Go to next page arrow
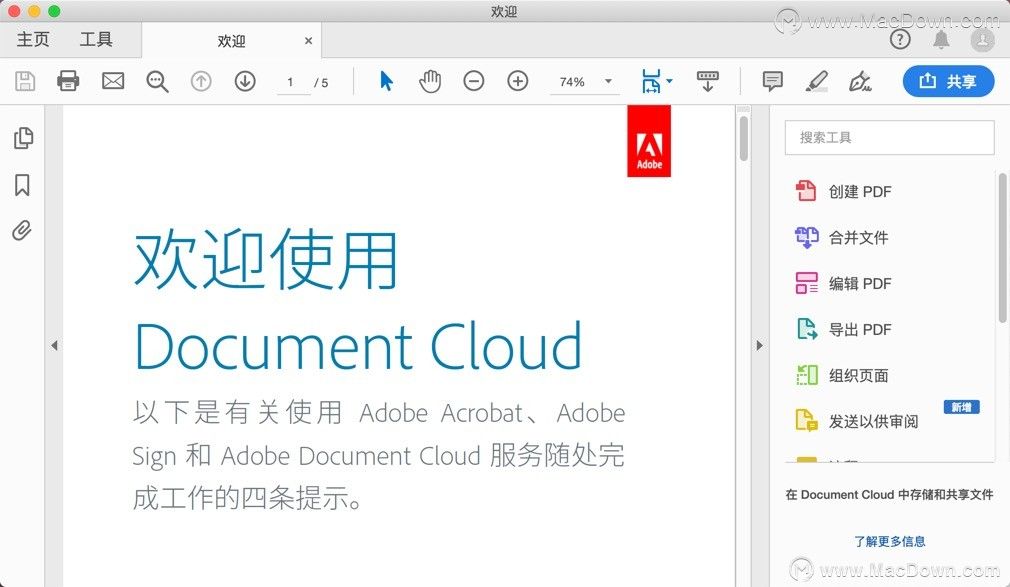The image size is (1010, 587). click(245, 81)
